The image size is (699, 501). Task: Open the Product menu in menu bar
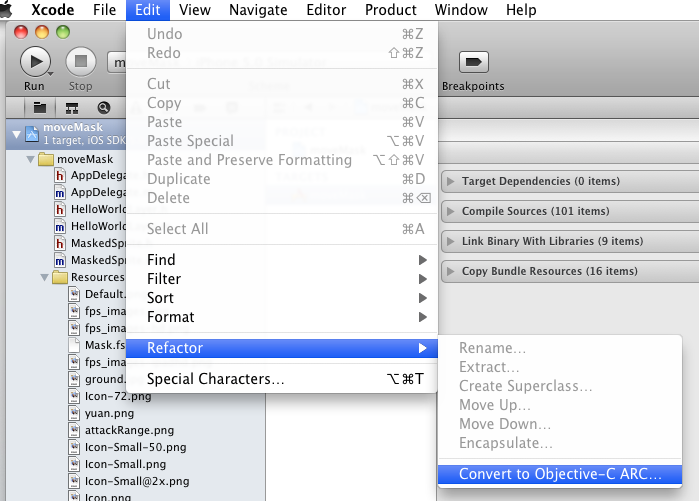pyautogui.click(x=391, y=10)
